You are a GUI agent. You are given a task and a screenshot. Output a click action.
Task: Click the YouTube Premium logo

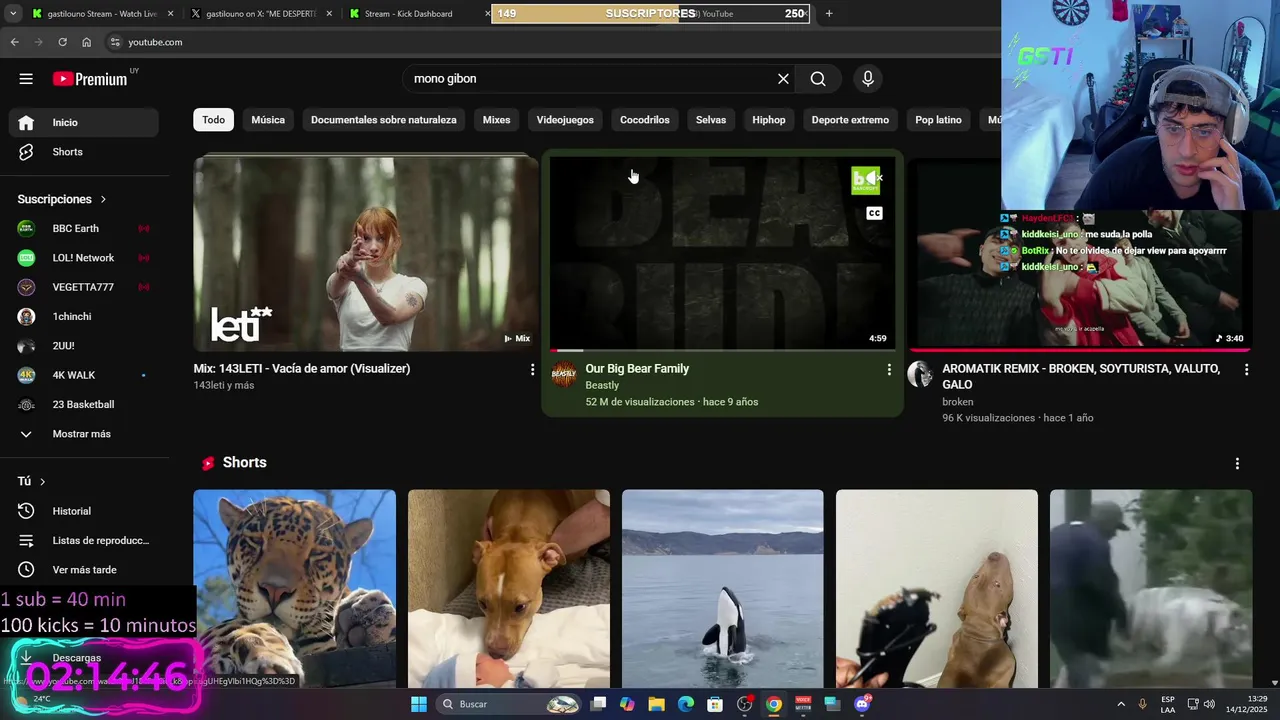pos(91,79)
